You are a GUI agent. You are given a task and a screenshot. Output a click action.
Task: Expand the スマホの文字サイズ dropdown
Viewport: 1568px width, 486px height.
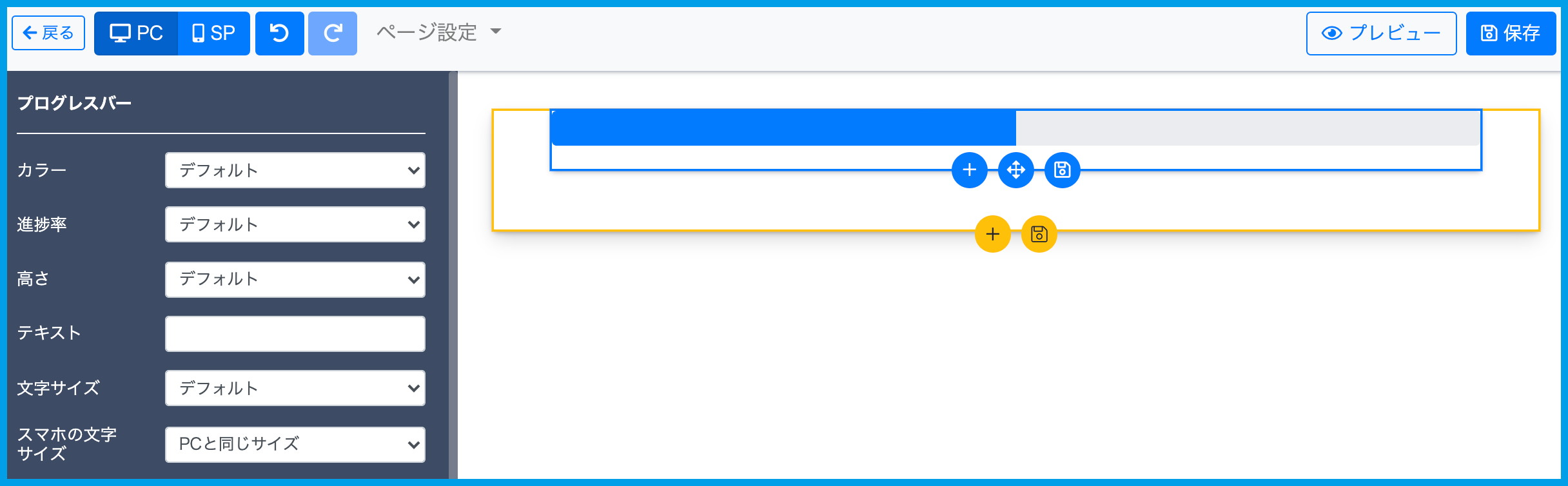click(295, 444)
